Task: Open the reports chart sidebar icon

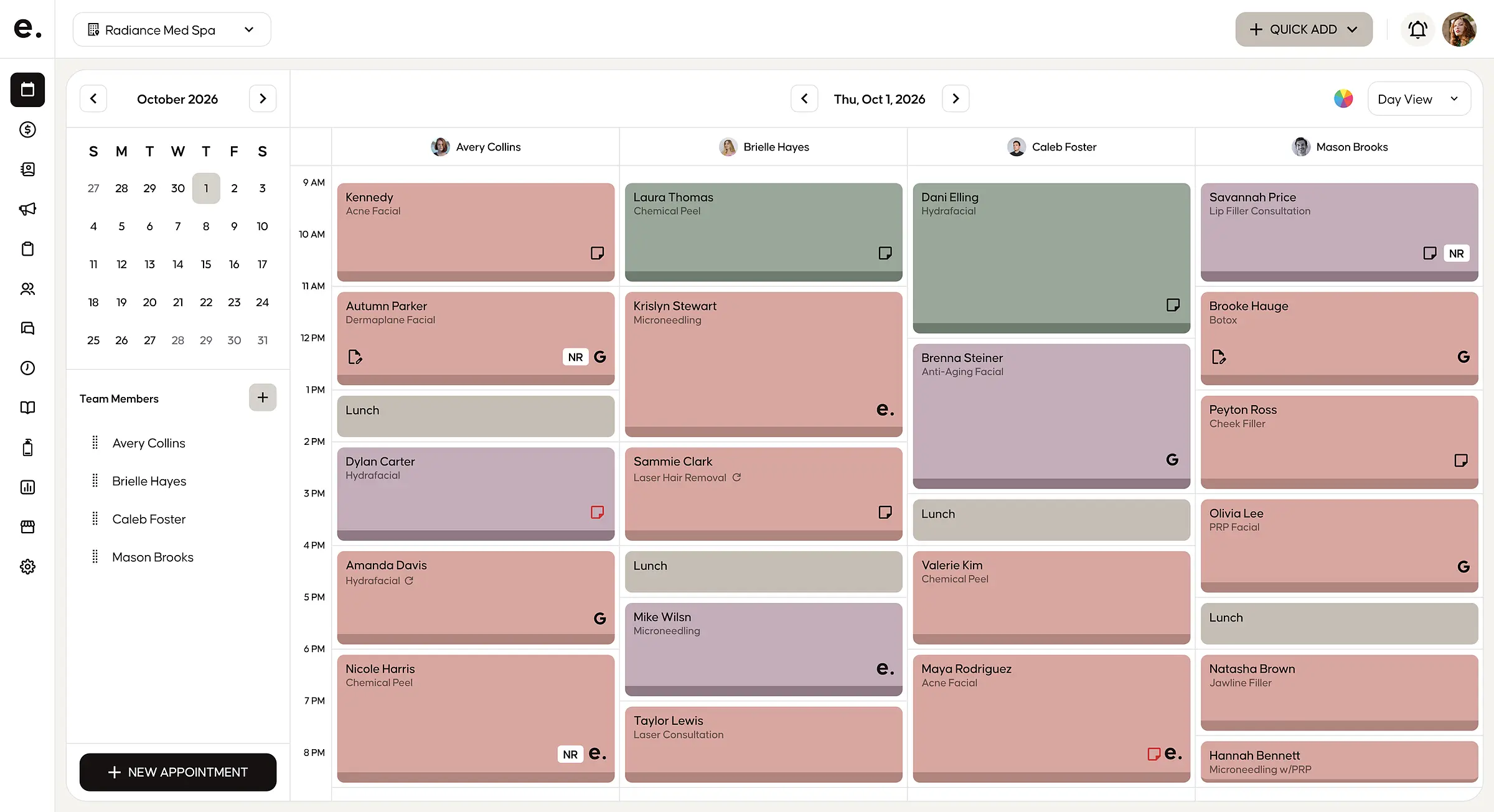Action: (27, 487)
